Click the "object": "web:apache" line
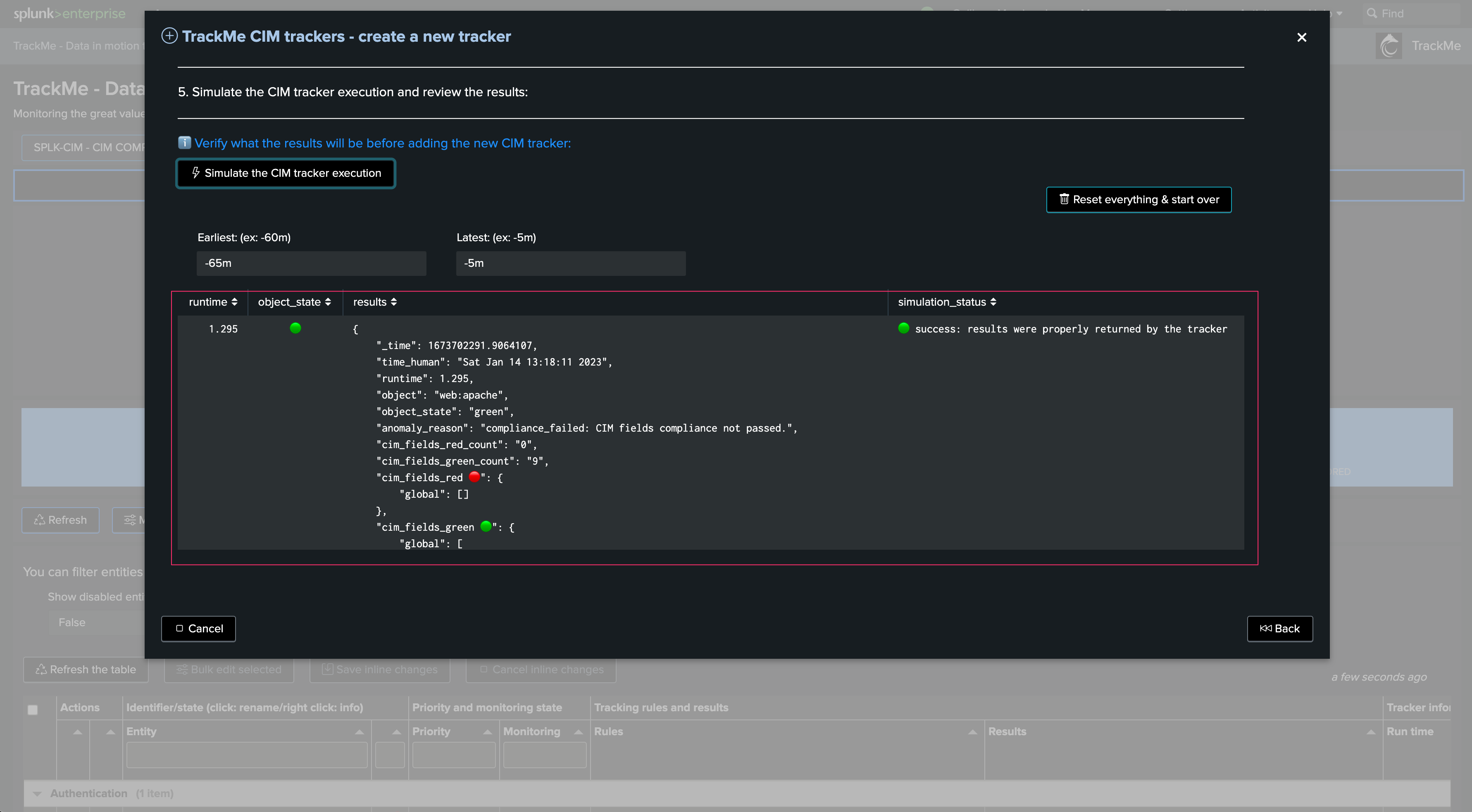 pos(442,395)
